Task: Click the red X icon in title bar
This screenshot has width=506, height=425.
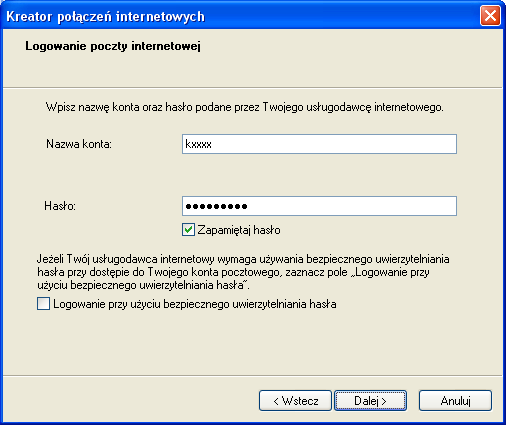Action: coord(490,15)
